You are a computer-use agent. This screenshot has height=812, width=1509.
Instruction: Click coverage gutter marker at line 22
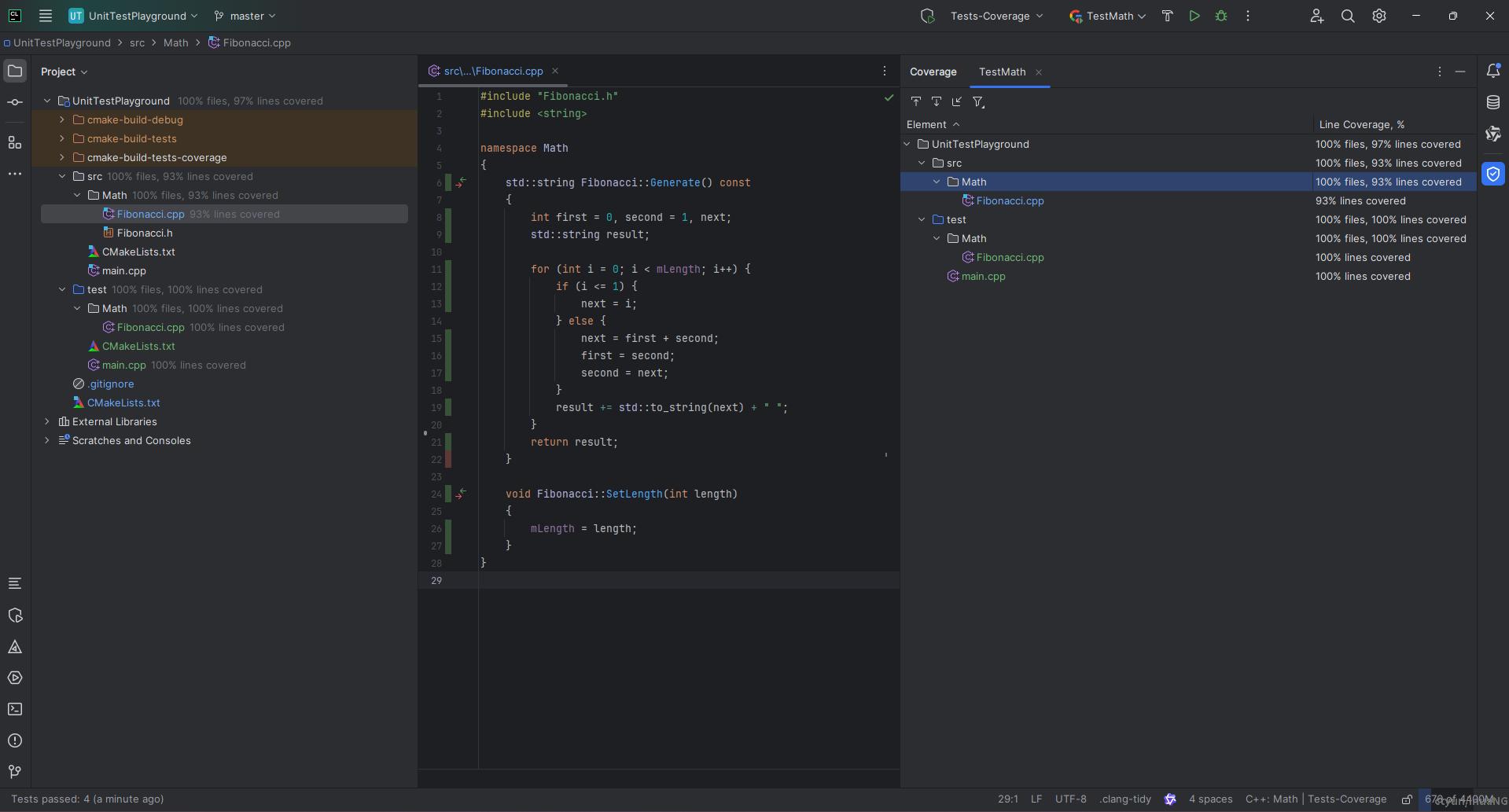coord(448,459)
